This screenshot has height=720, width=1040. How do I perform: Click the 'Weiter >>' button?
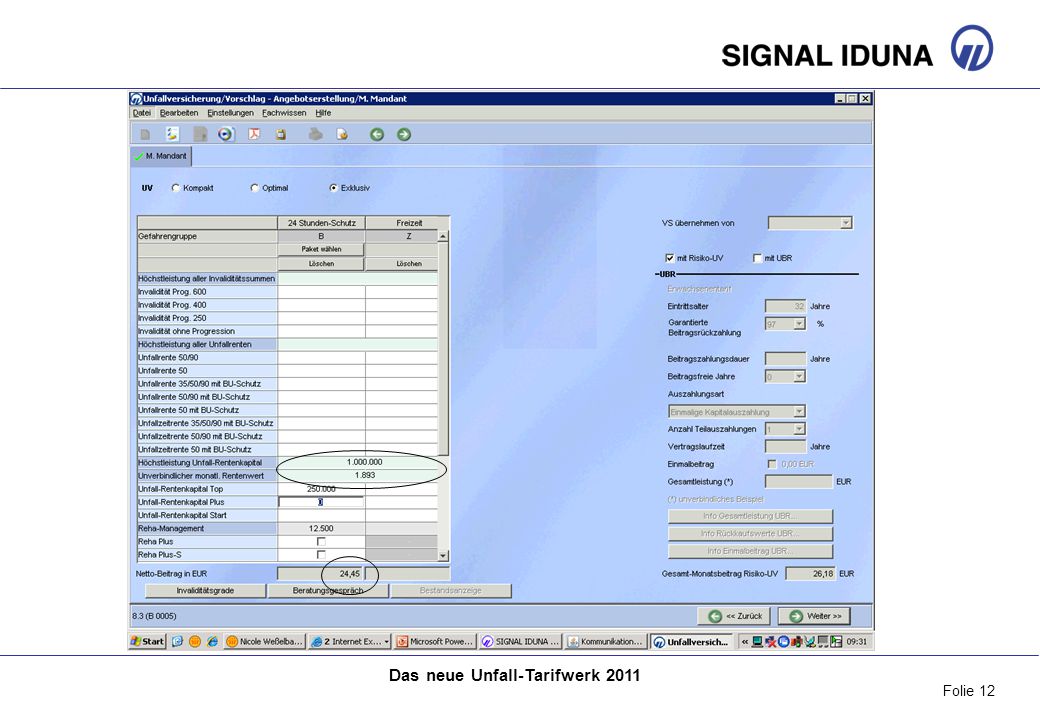click(814, 617)
